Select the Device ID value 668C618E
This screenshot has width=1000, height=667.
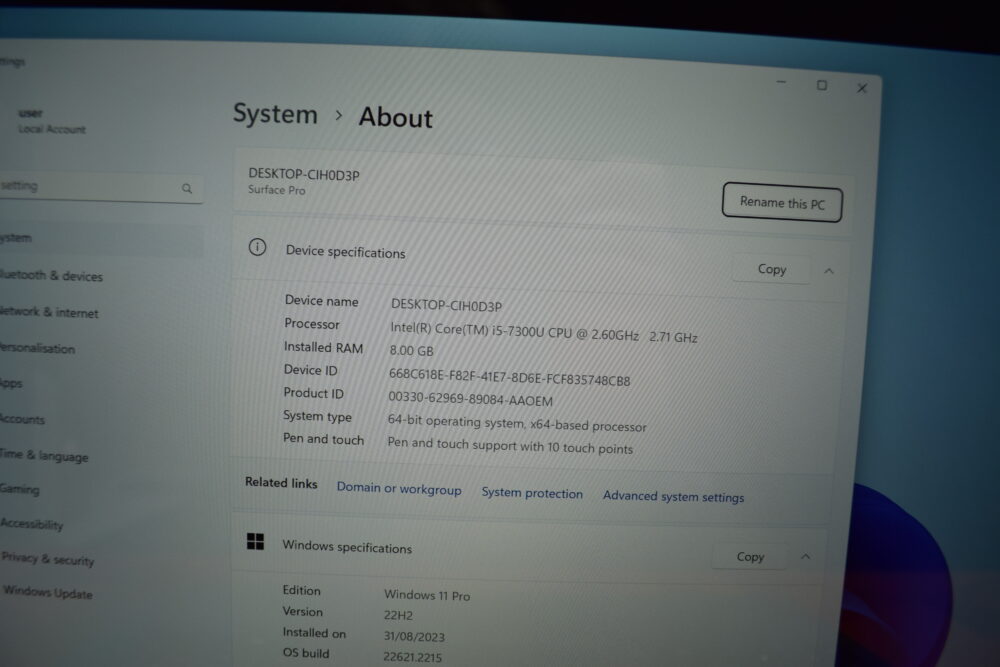point(509,377)
